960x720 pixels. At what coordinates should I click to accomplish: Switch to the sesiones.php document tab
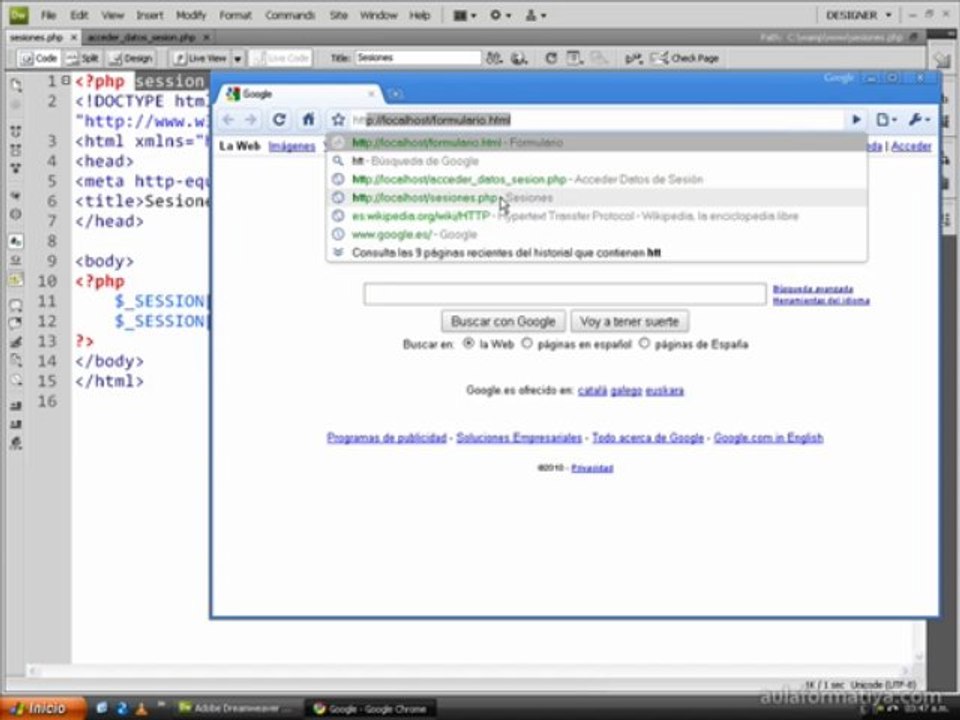[x=37, y=37]
